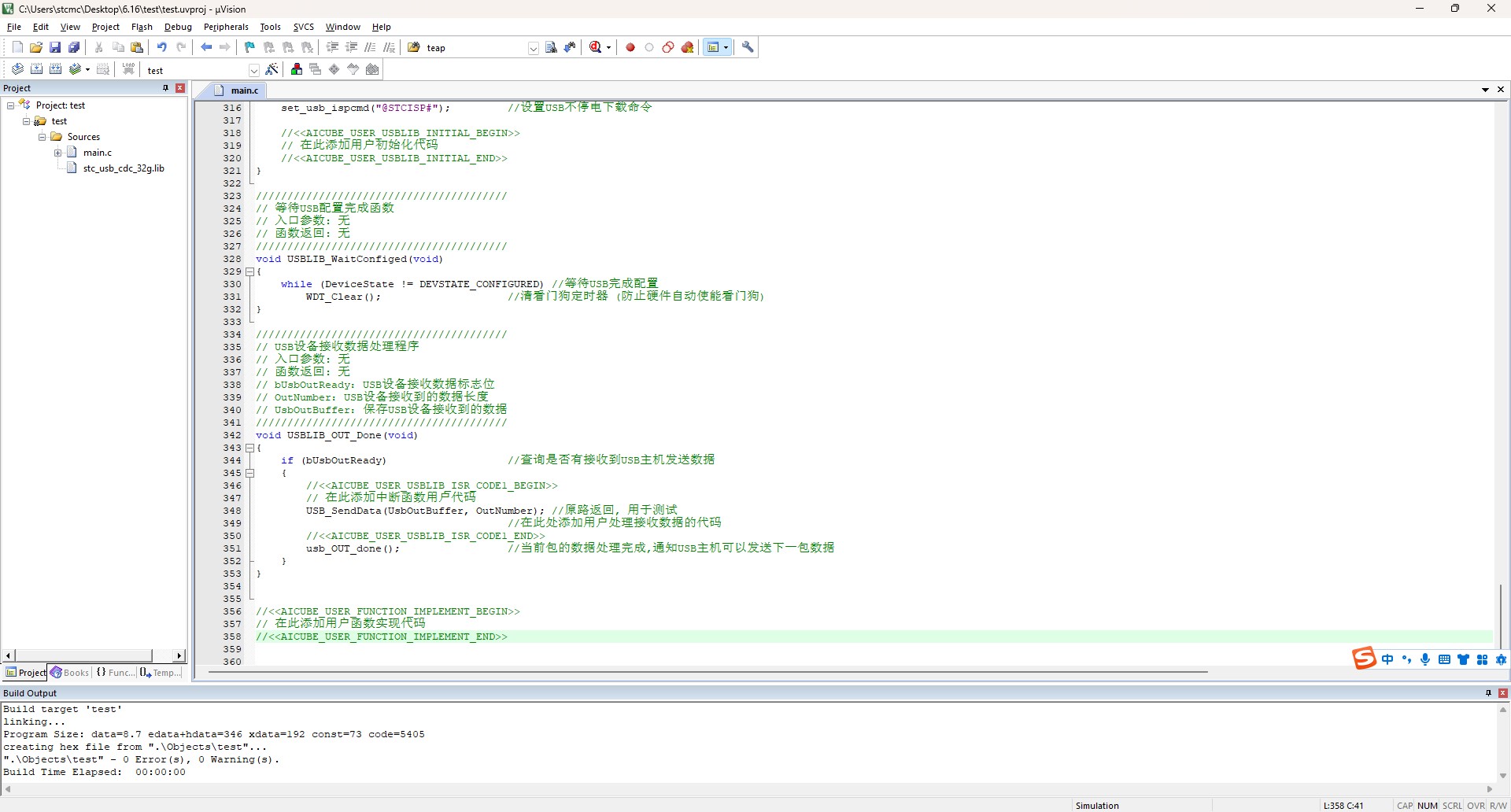Redo the last undone edit
This screenshot has width=1511, height=812.
tap(181, 47)
